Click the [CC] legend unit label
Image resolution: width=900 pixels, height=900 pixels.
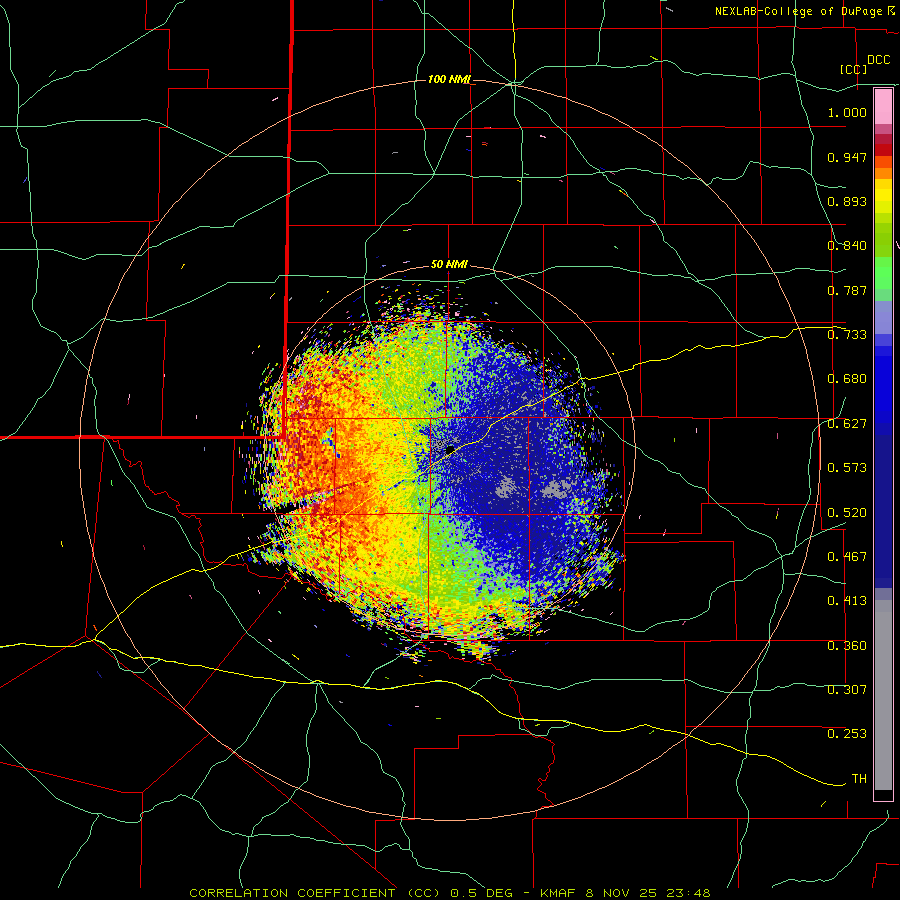pyautogui.click(x=854, y=69)
